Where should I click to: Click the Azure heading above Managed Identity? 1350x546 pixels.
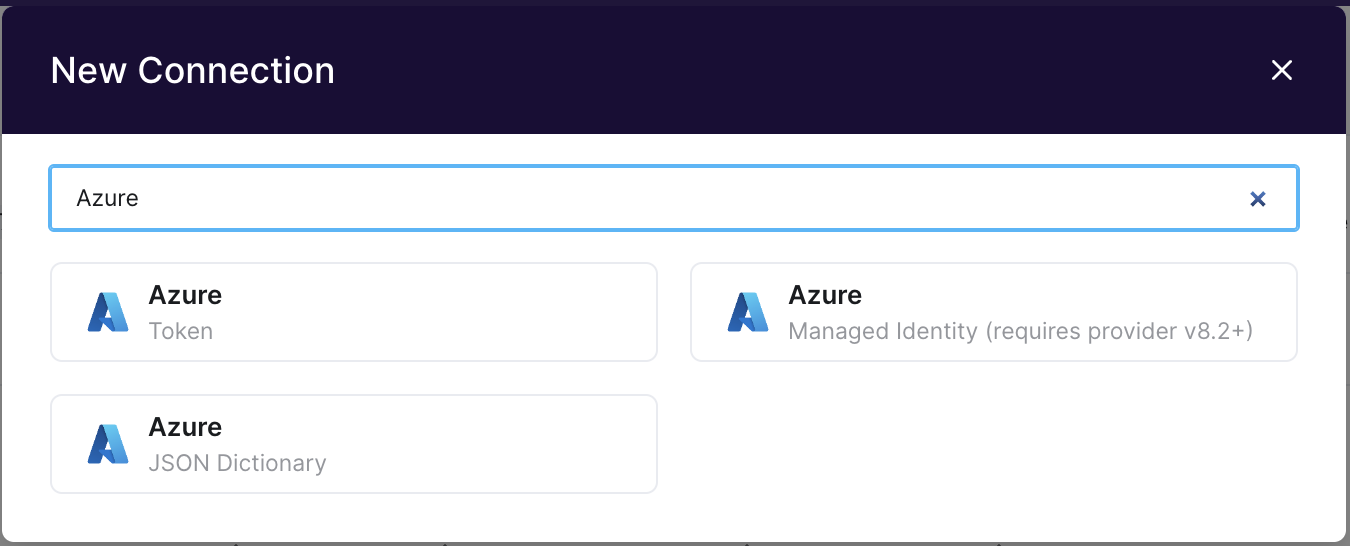825,295
